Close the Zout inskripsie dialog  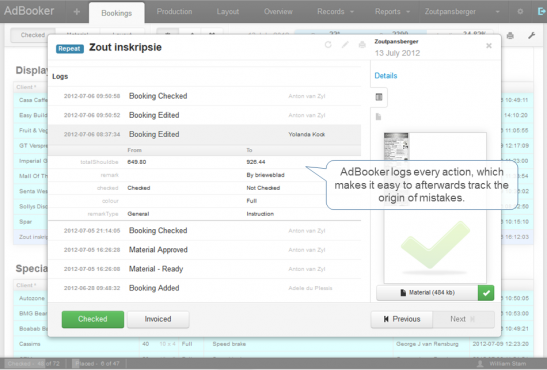click(x=489, y=46)
